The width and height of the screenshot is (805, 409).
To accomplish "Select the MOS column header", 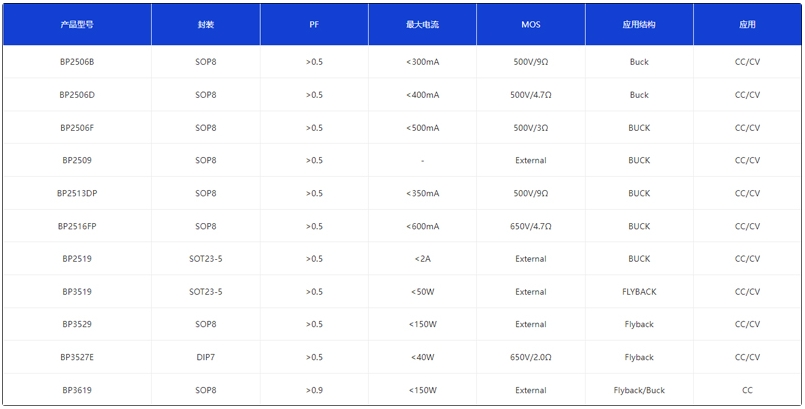I will [530, 24].
